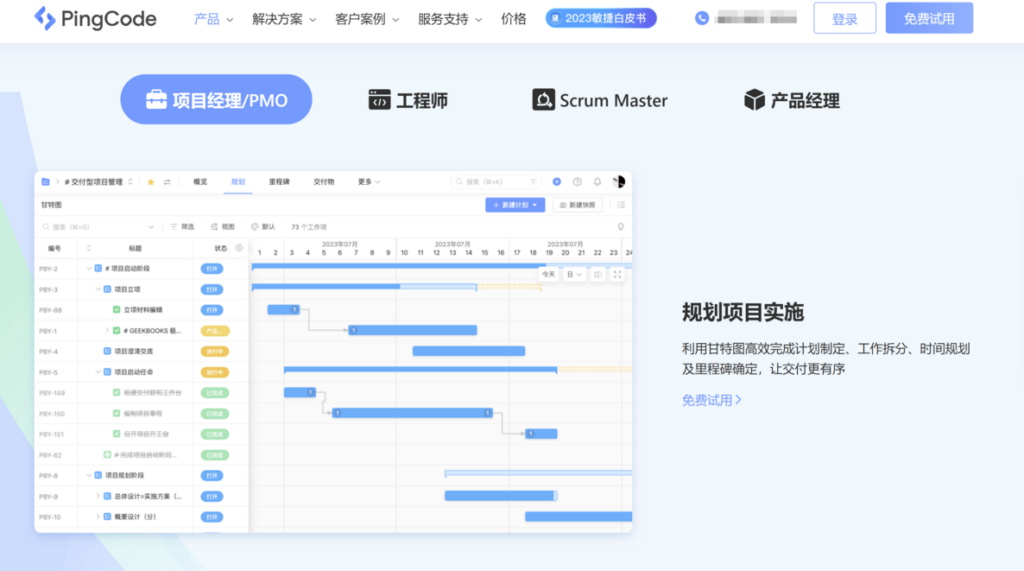Click the fullscreen icon on Gantt chart
The width and height of the screenshot is (1024, 571).
coord(617,274)
